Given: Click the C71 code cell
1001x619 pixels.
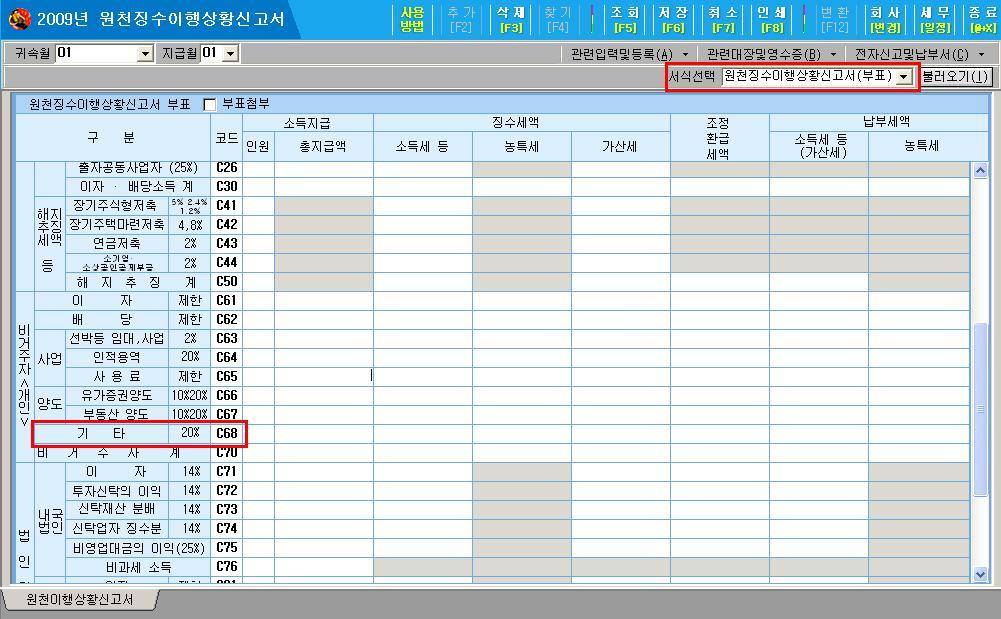Looking at the screenshot, I should point(227,472).
